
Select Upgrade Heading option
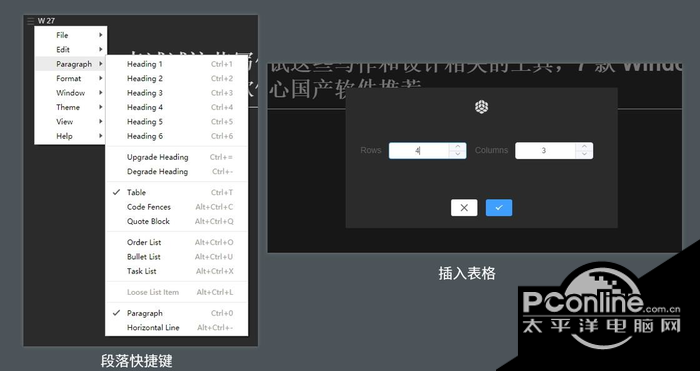click(x=176, y=157)
